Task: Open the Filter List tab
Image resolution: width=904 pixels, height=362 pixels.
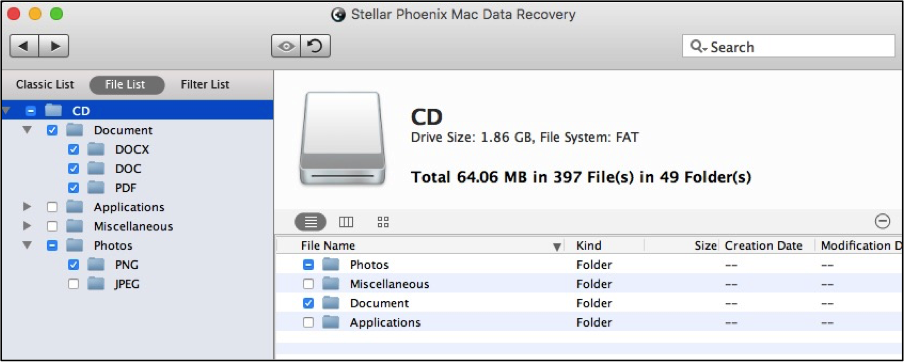Action: (205, 85)
